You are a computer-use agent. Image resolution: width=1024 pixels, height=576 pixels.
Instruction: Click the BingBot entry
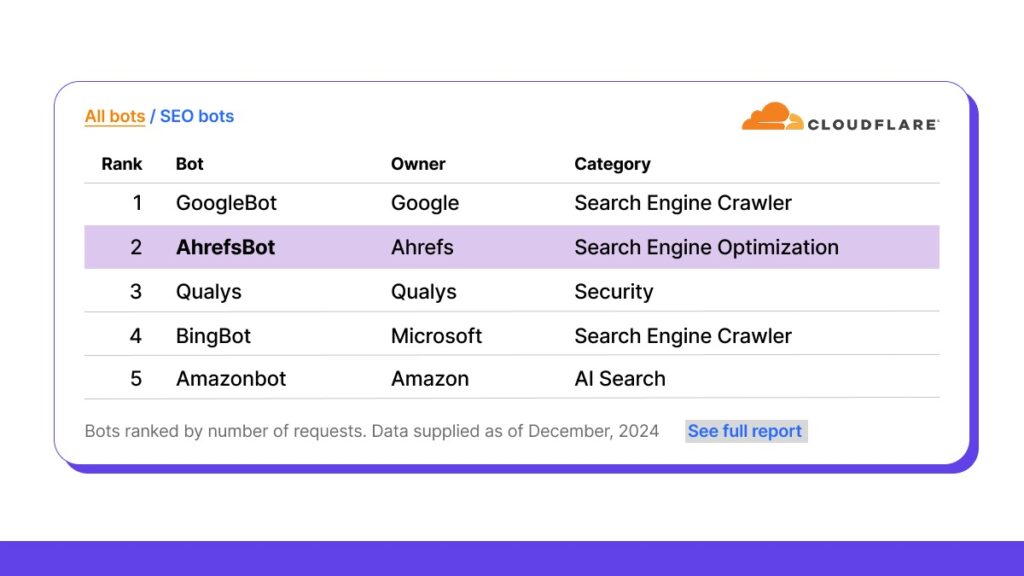coord(213,335)
